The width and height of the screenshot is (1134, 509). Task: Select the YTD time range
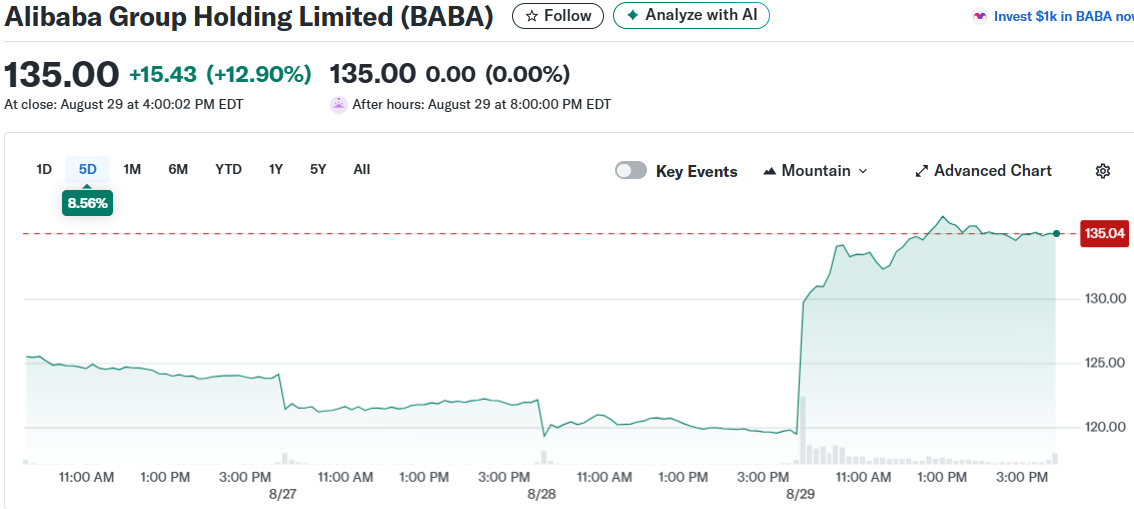click(x=229, y=169)
